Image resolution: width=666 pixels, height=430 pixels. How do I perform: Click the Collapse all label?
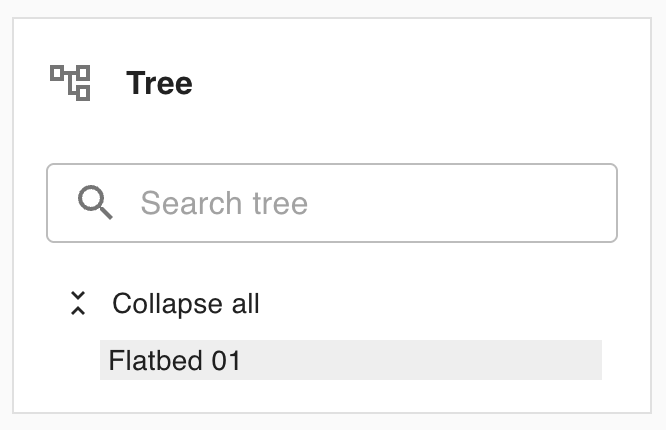click(185, 304)
